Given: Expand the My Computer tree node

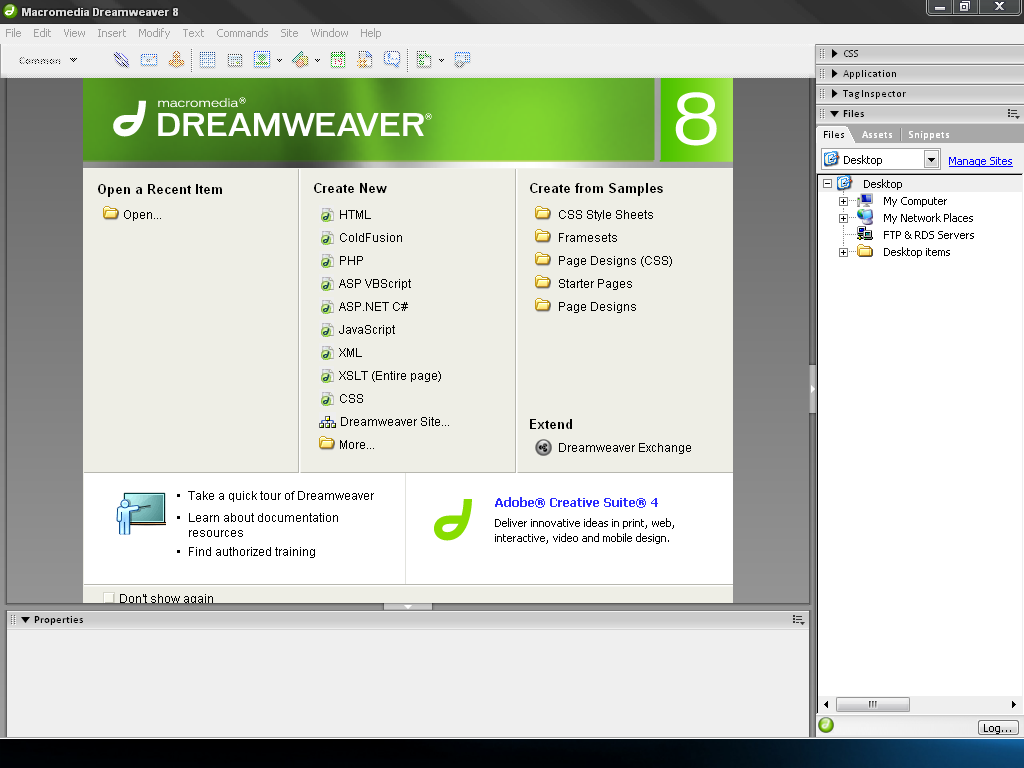Looking at the screenshot, I should coord(843,202).
